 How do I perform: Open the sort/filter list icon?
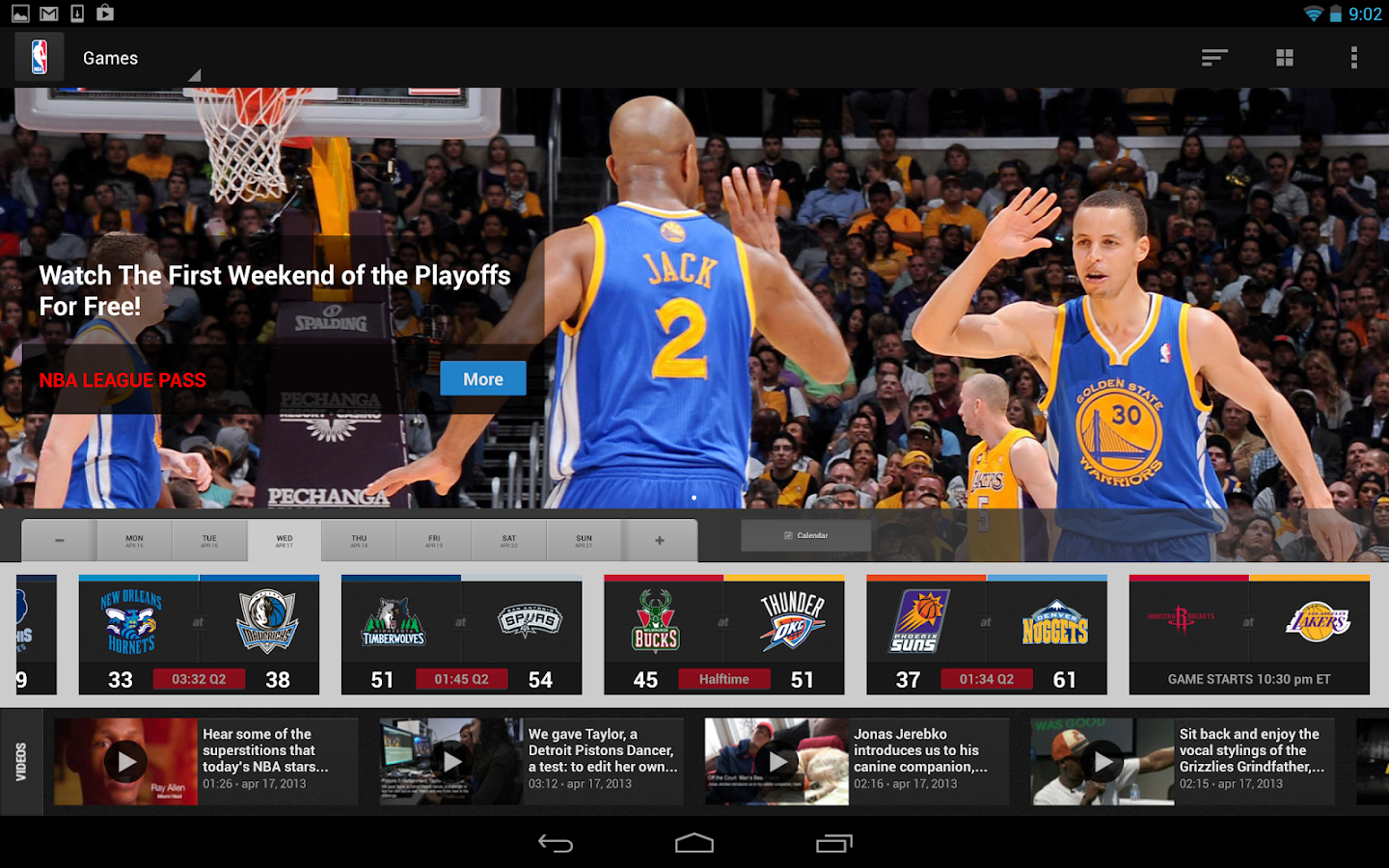[1214, 58]
